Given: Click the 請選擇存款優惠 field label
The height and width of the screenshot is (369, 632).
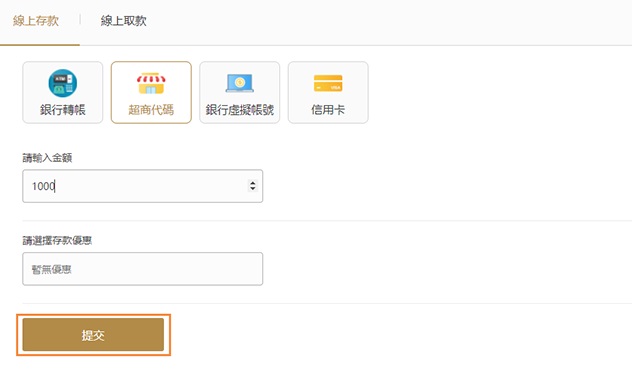Looking at the screenshot, I should tap(57, 241).
